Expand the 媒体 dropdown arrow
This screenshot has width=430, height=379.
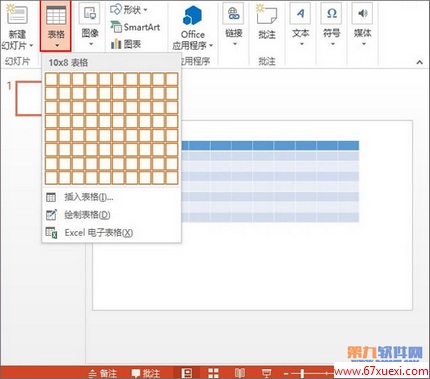click(363, 44)
